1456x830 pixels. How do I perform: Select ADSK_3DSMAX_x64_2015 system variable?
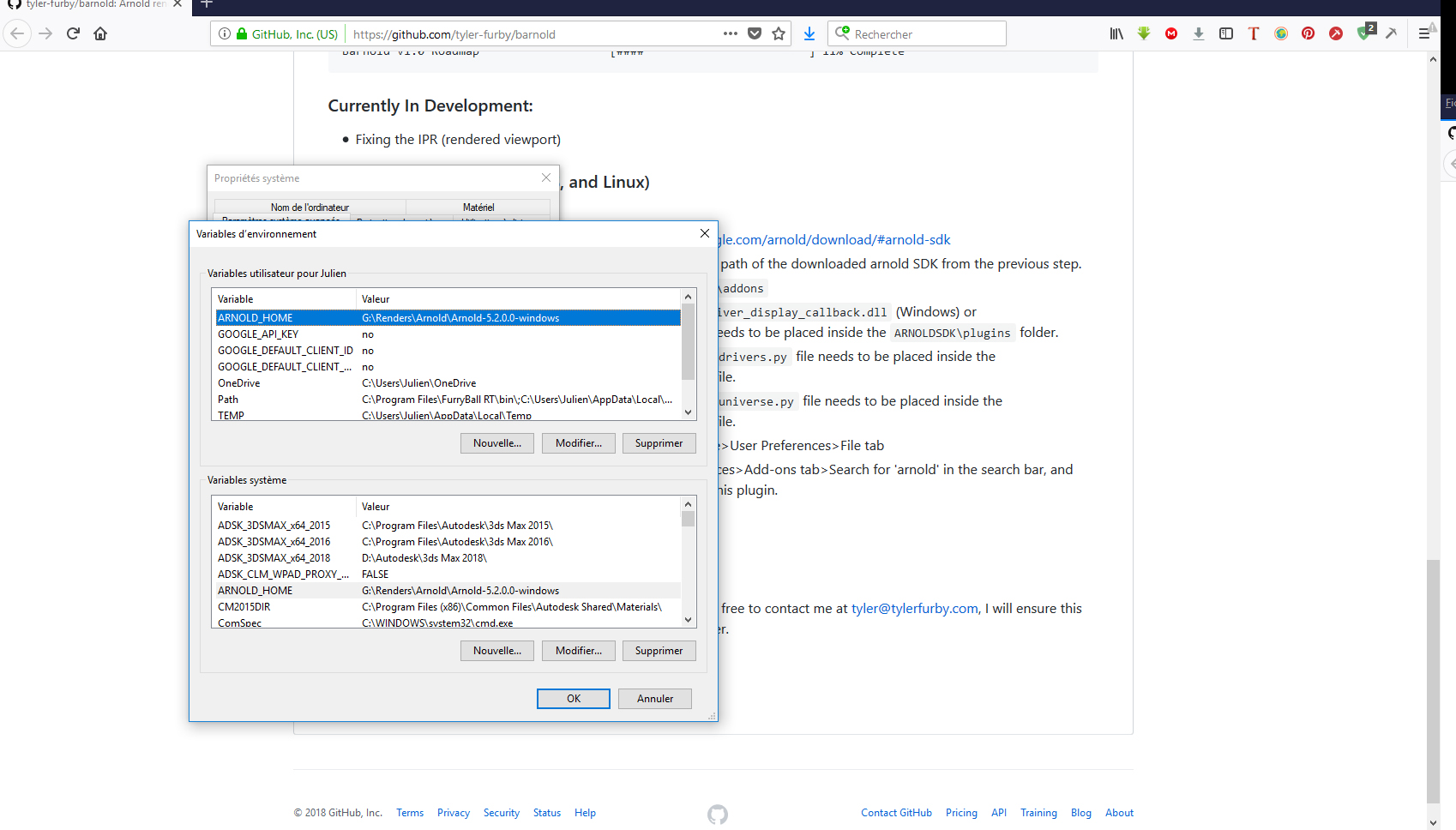tap(448, 526)
